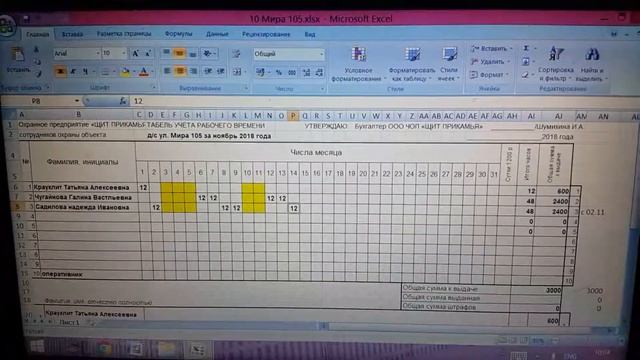Switch to the Данные ribbon tab
This screenshot has height=360, width=640.
tap(217, 34)
